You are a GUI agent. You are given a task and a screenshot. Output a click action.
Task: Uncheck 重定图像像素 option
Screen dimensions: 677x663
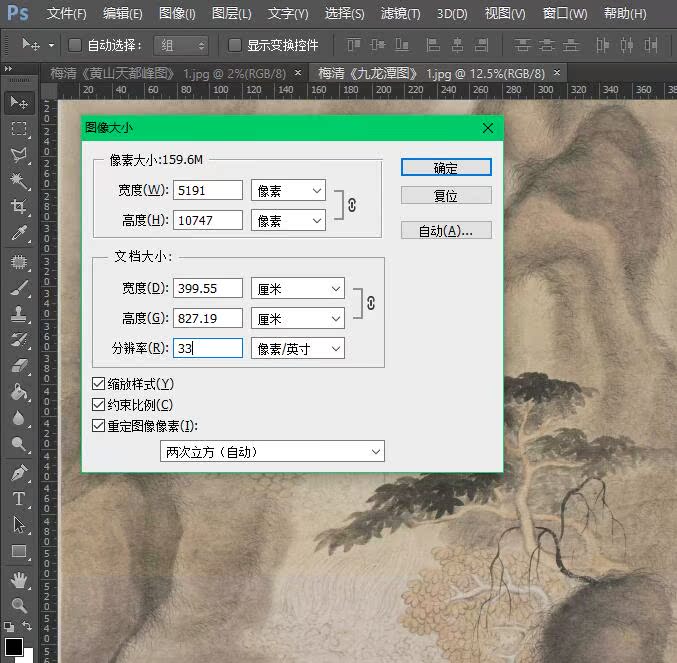tap(98, 426)
